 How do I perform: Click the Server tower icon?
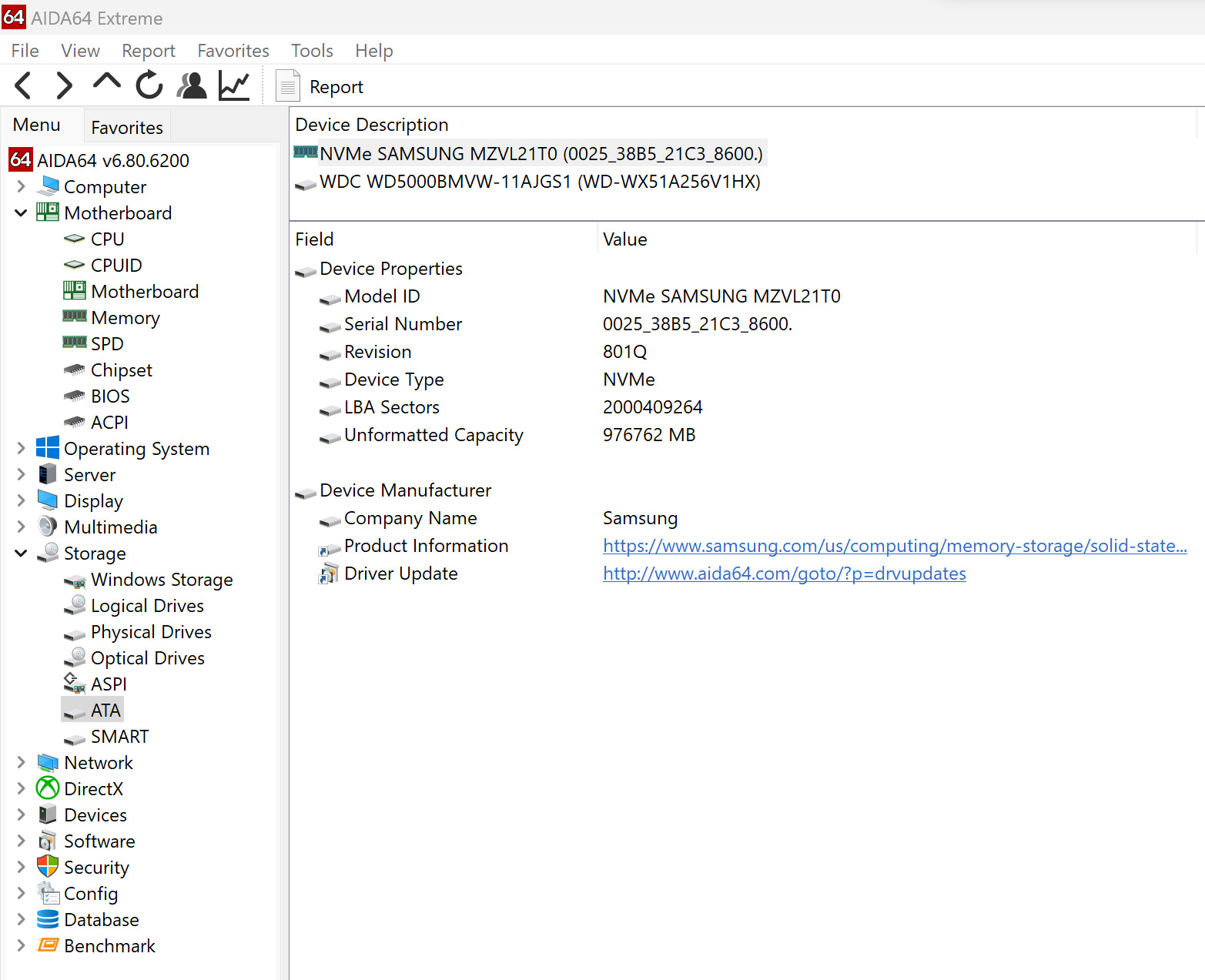(48, 474)
